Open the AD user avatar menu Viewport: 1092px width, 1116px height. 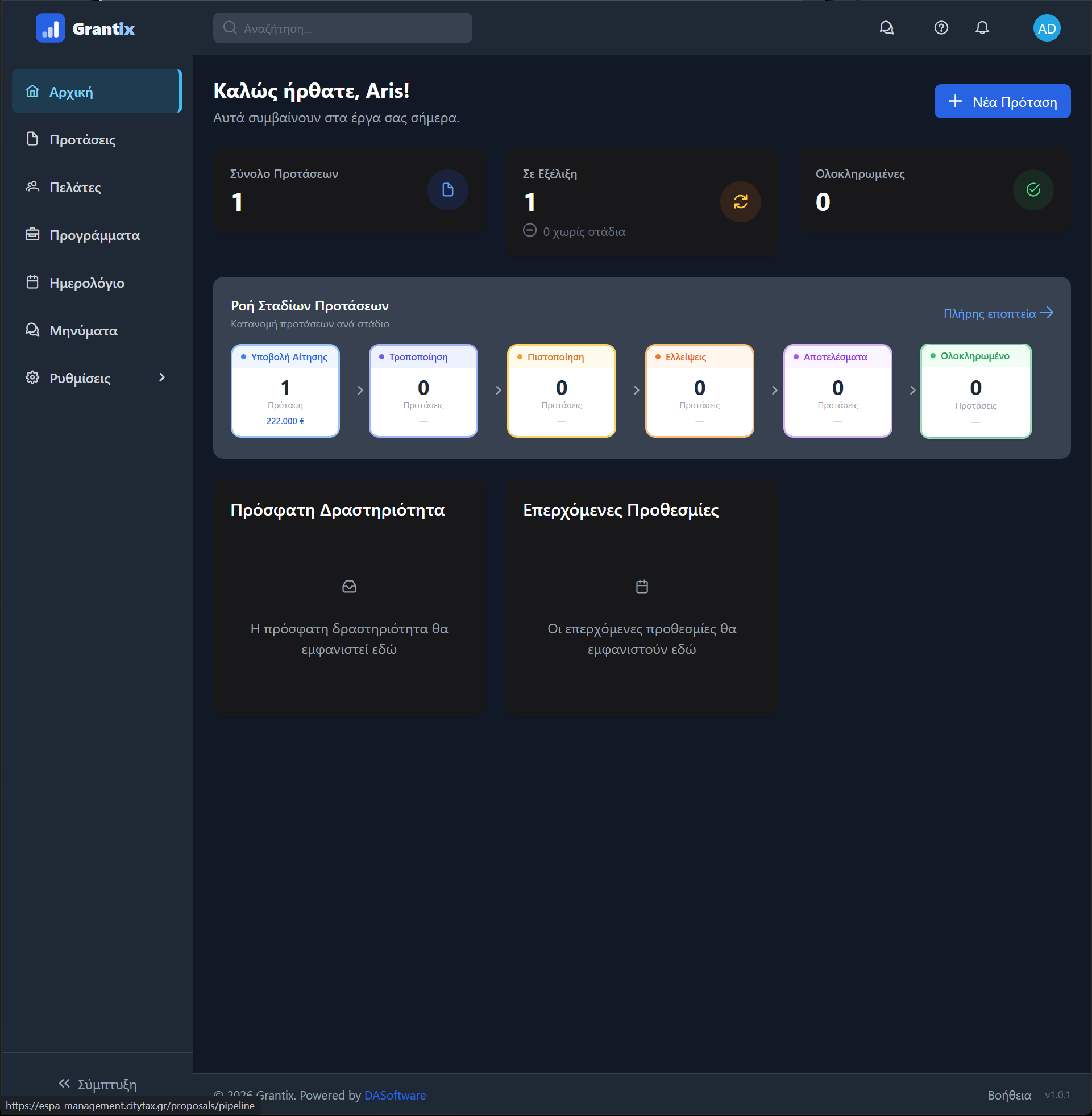click(1047, 28)
